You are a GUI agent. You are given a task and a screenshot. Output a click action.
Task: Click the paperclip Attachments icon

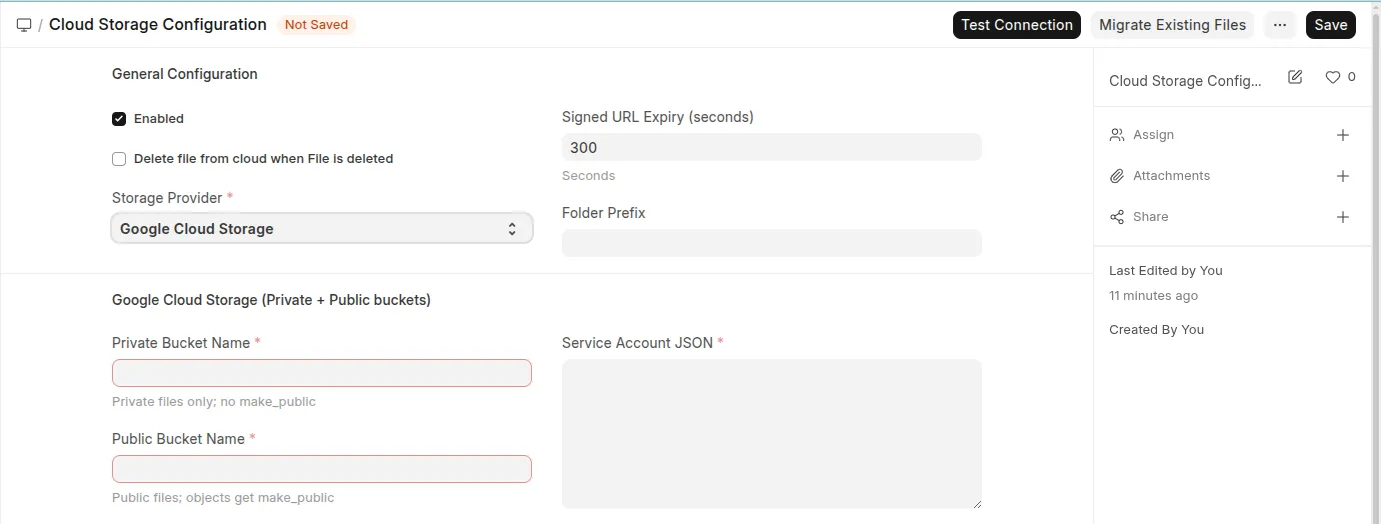pos(1117,176)
